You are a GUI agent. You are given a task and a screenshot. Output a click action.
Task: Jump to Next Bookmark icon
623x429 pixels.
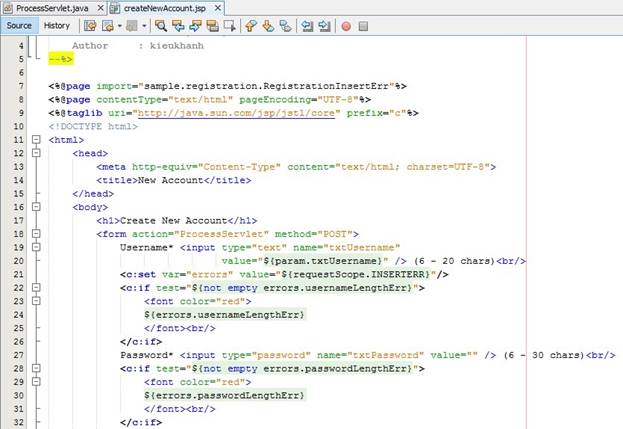268,26
